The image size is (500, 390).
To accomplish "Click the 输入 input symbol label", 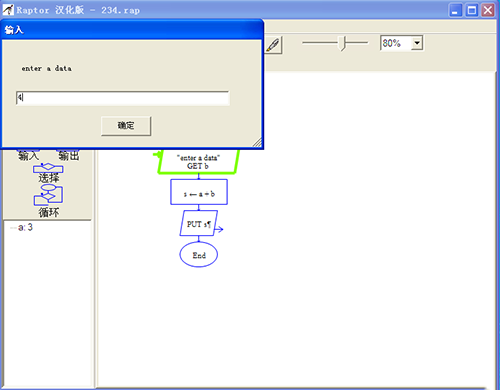I will coord(28,156).
